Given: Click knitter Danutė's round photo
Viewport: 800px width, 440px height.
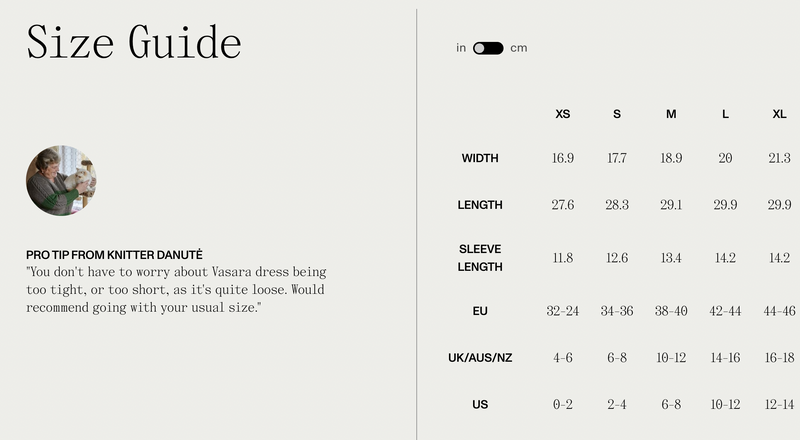Looking at the screenshot, I should [x=61, y=180].
